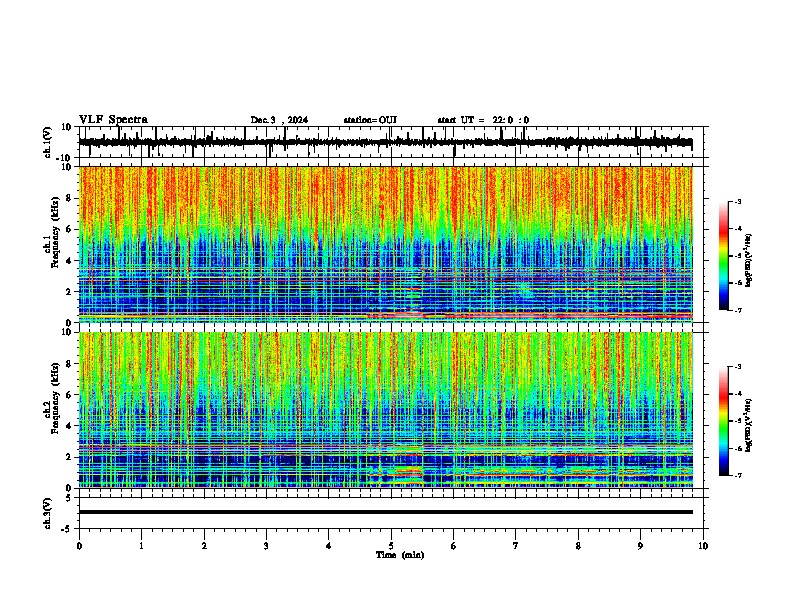Click time axis tick label "6"

[x=454, y=546]
